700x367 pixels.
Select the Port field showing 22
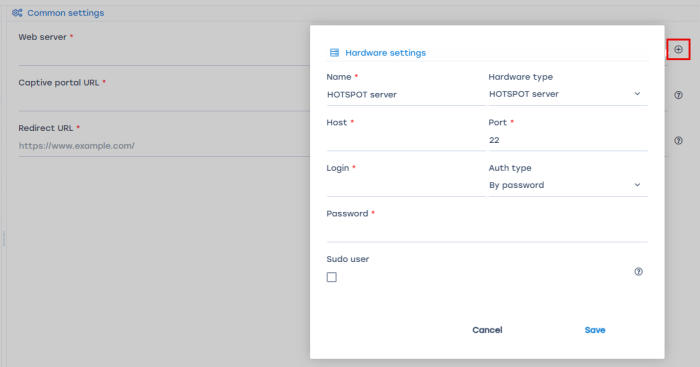click(568, 140)
